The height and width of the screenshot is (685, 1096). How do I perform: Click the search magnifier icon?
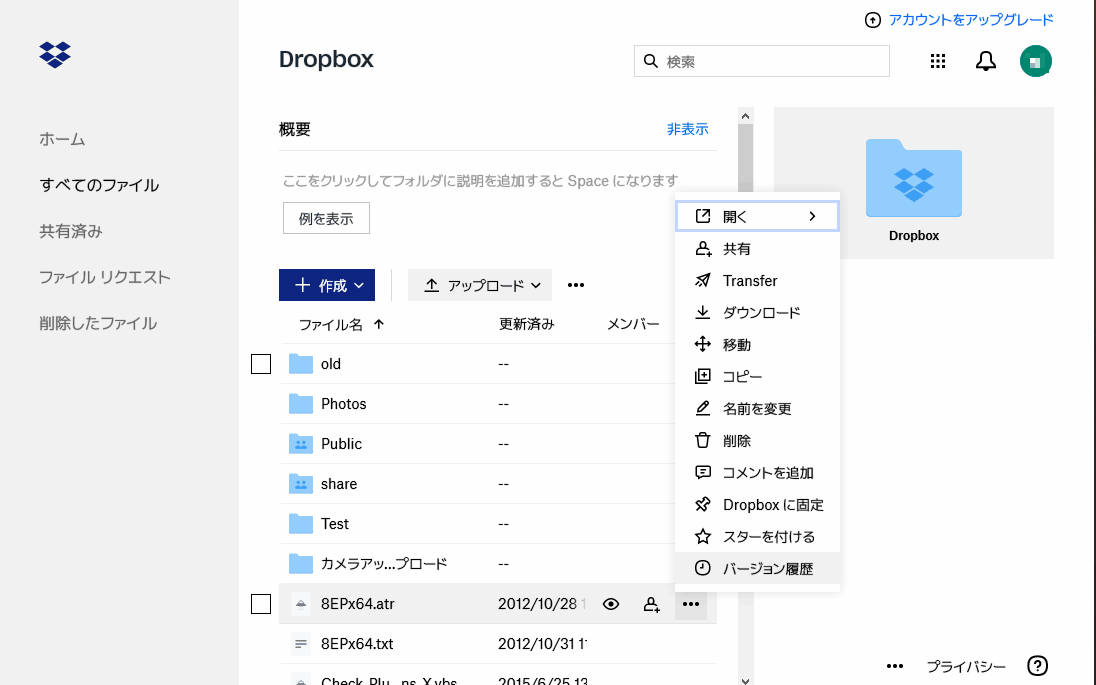[651, 62]
